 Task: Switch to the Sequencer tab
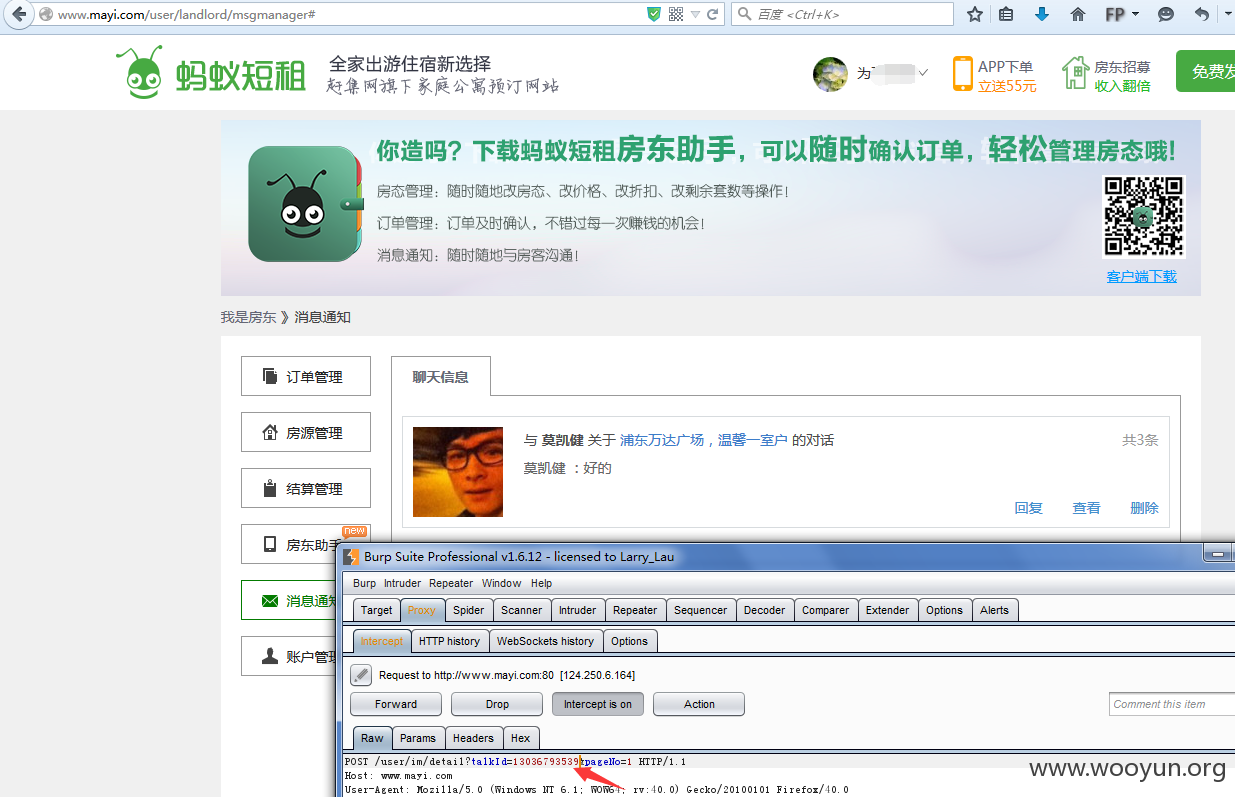click(x=702, y=610)
